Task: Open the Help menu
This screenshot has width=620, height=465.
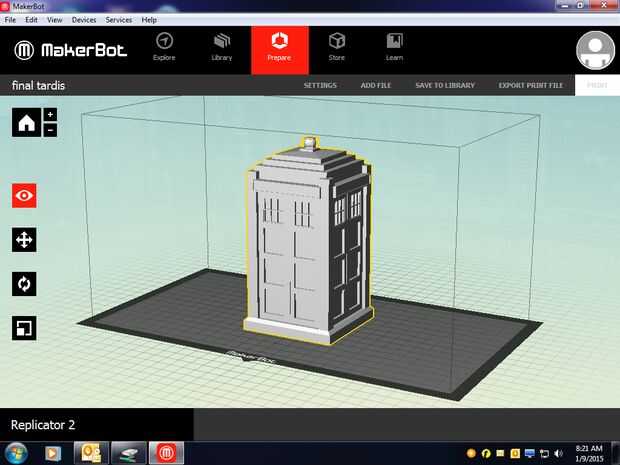Action: [x=149, y=20]
